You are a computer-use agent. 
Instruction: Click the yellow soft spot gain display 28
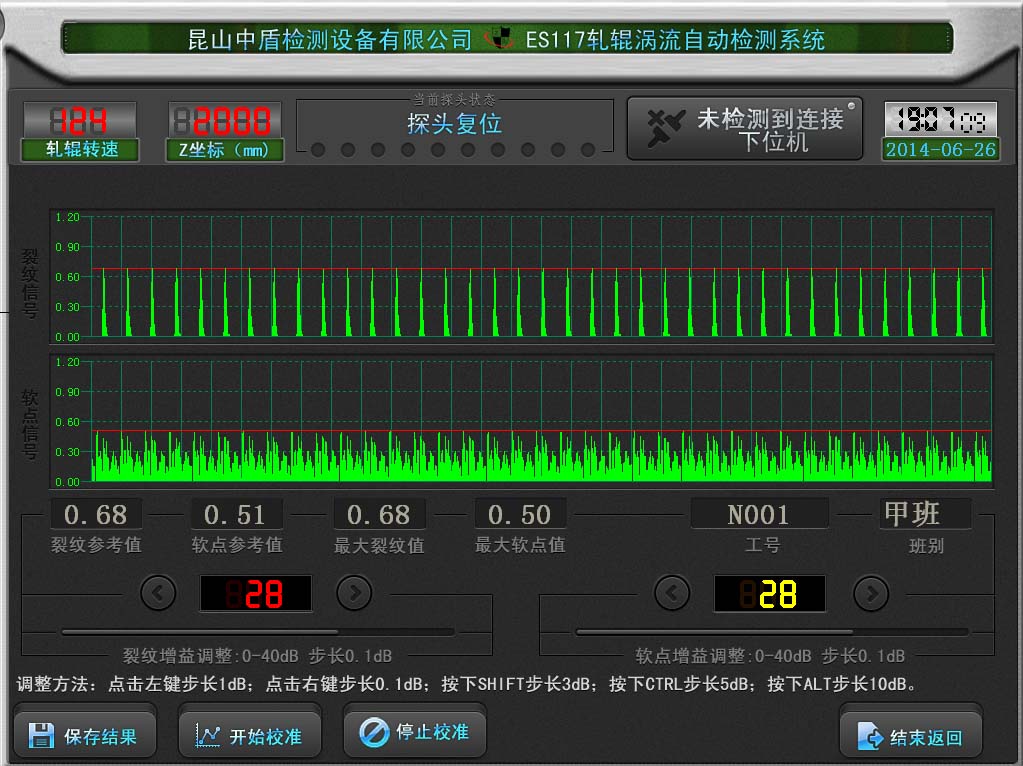pyautogui.click(x=770, y=593)
